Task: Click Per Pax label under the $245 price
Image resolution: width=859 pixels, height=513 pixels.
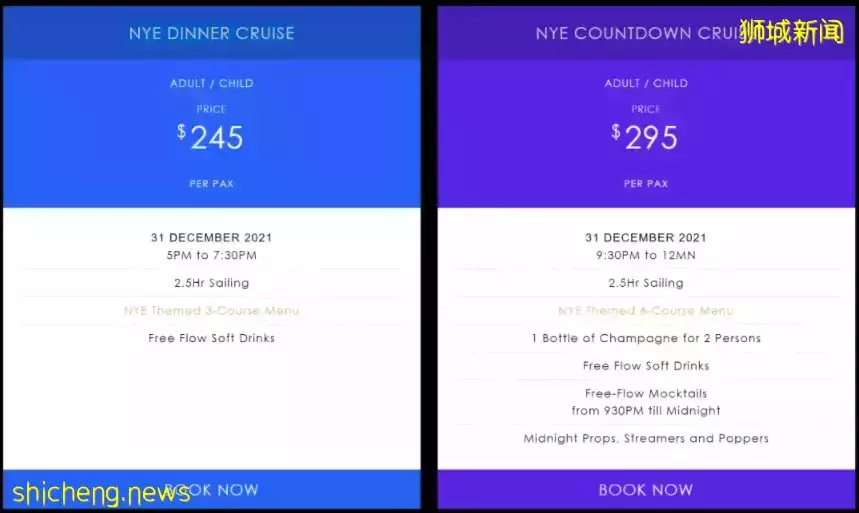Action: (211, 184)
